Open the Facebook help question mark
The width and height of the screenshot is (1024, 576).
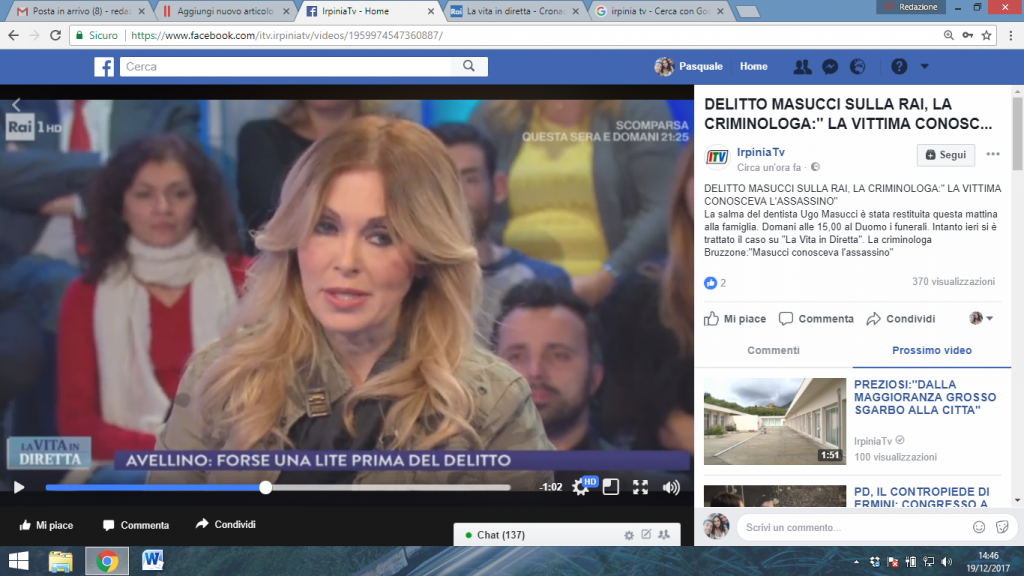coord(899,67)
